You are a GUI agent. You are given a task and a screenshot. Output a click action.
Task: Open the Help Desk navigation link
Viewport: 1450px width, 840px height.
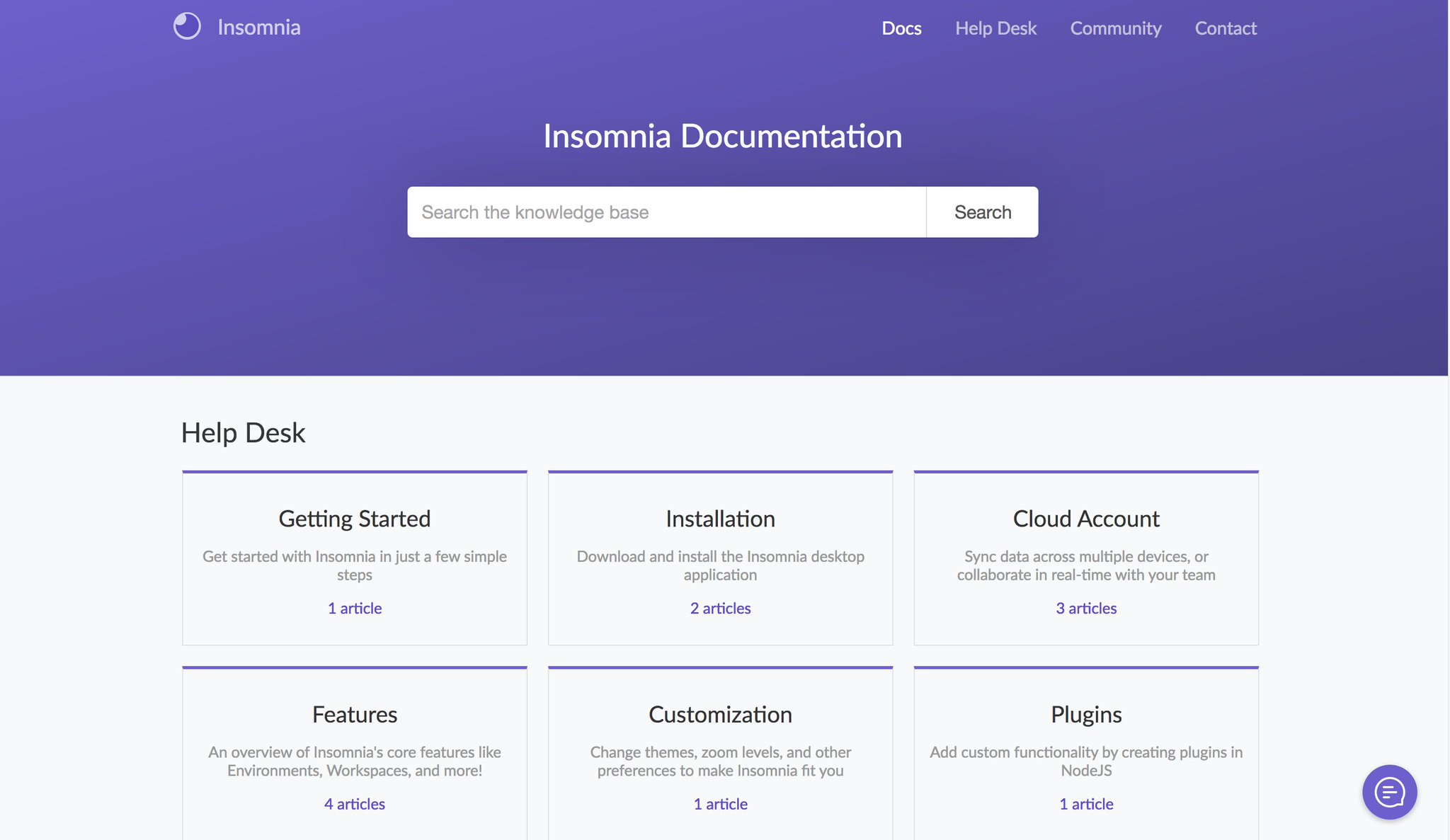(x=995, y=28)
